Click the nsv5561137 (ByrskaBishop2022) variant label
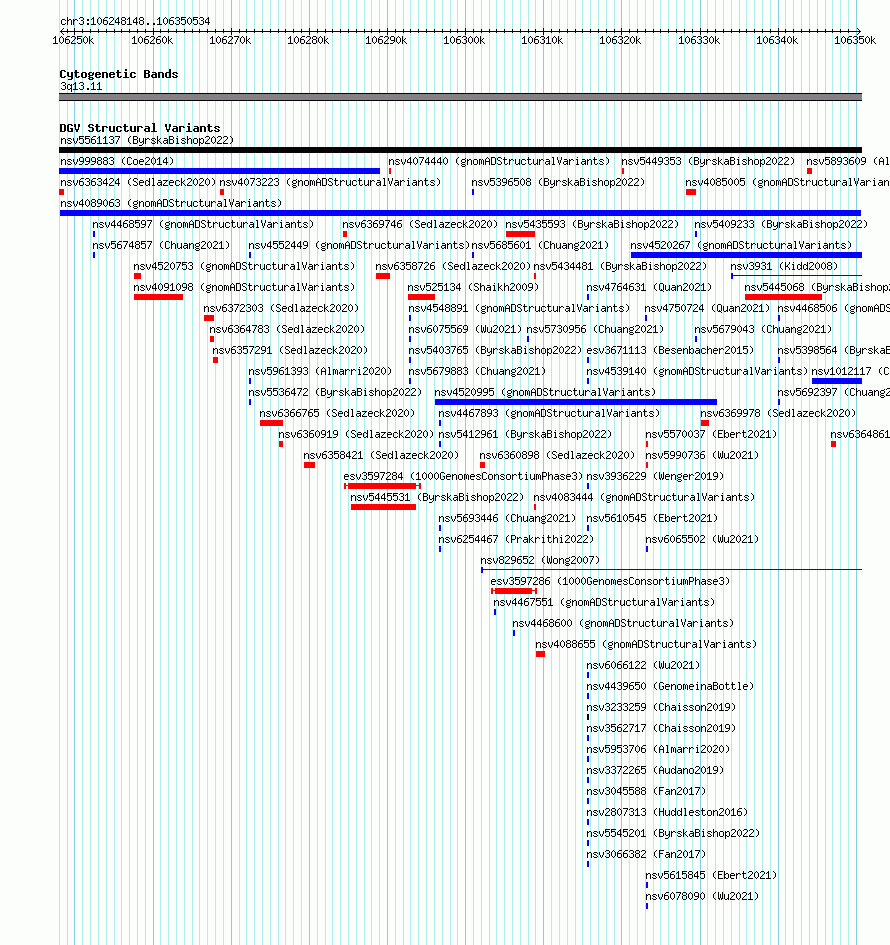 146,140
